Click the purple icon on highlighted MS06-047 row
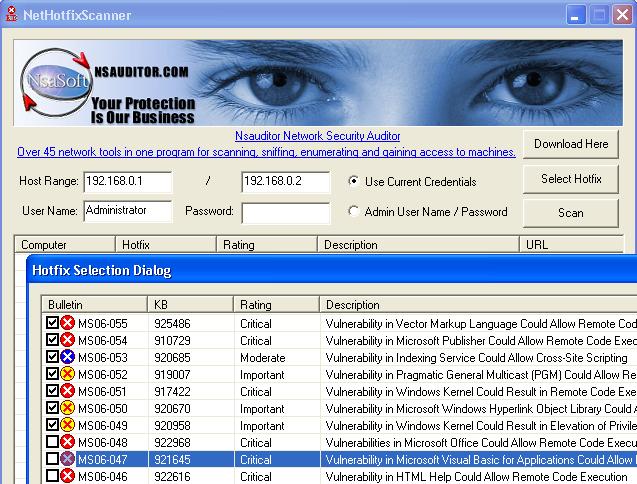This screenshot has width=637, height=484. coord(67,459)
